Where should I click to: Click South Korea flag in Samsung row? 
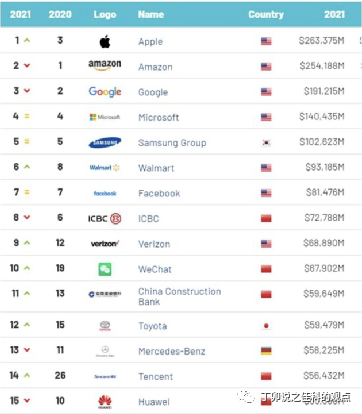[266, 143]
